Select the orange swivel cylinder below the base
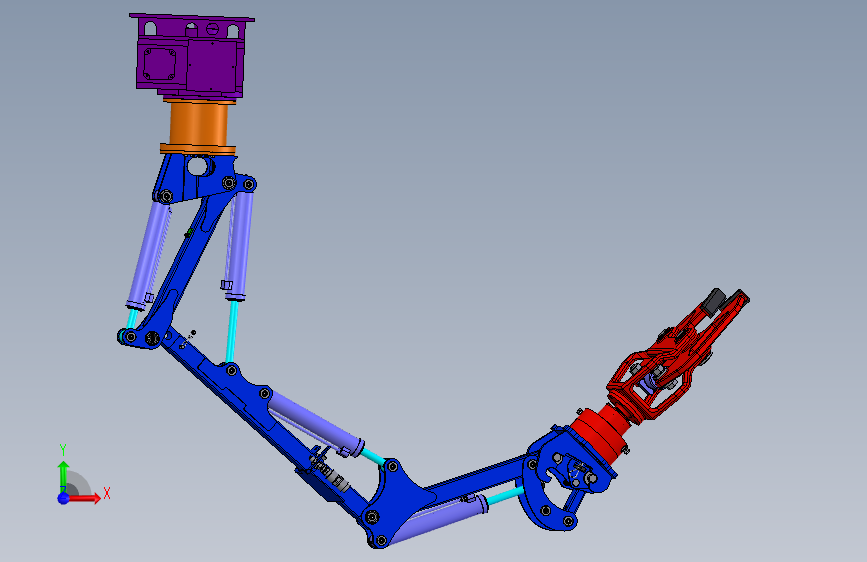Image resolution: width=867 pixels, height=562 pixels. [x=199, y=126]
